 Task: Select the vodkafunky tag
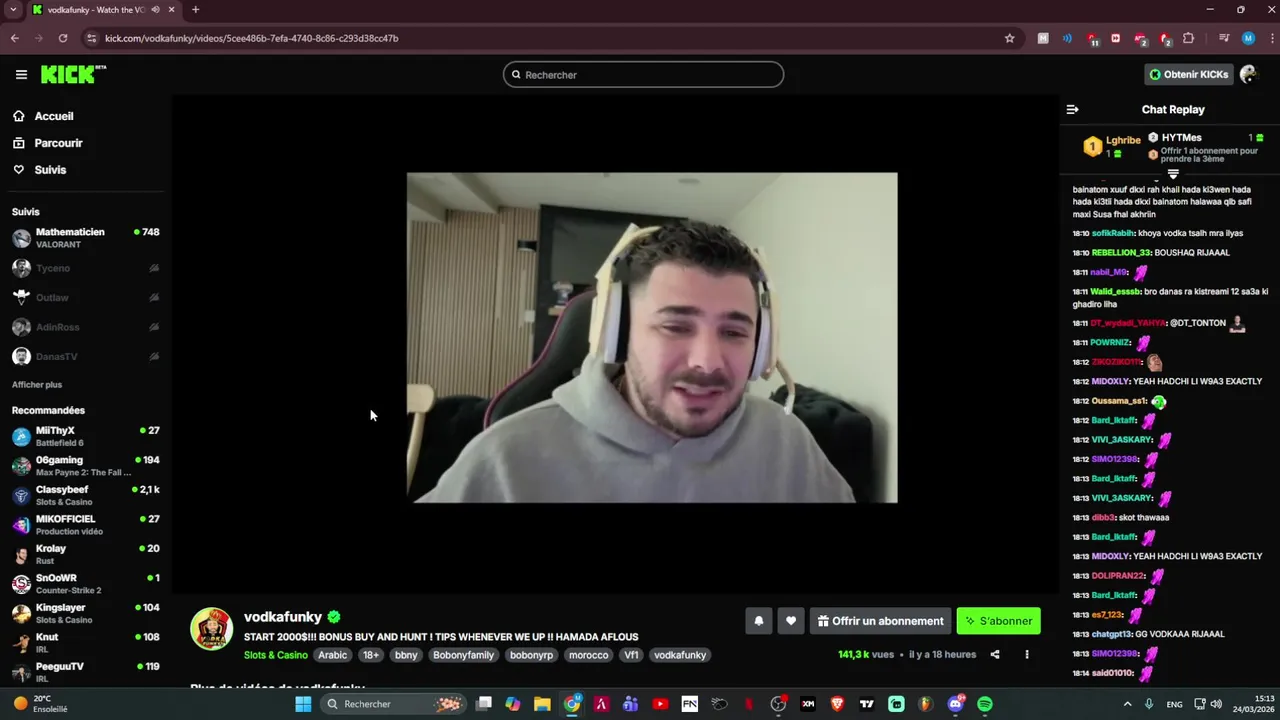pyautogui.click(x=680, y=655)
